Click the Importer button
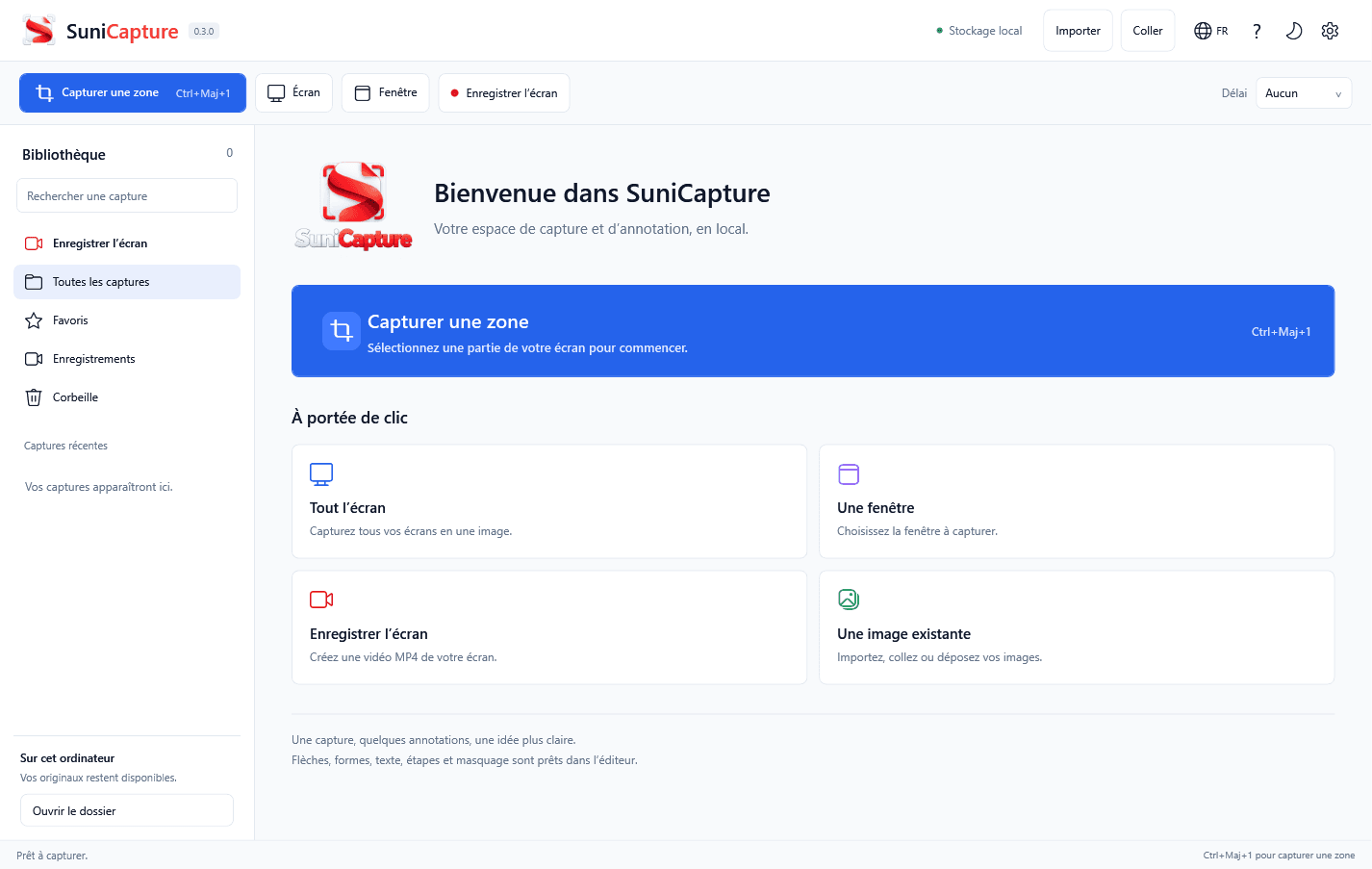The image size is (1372, 869). (x=1078, y=31)
